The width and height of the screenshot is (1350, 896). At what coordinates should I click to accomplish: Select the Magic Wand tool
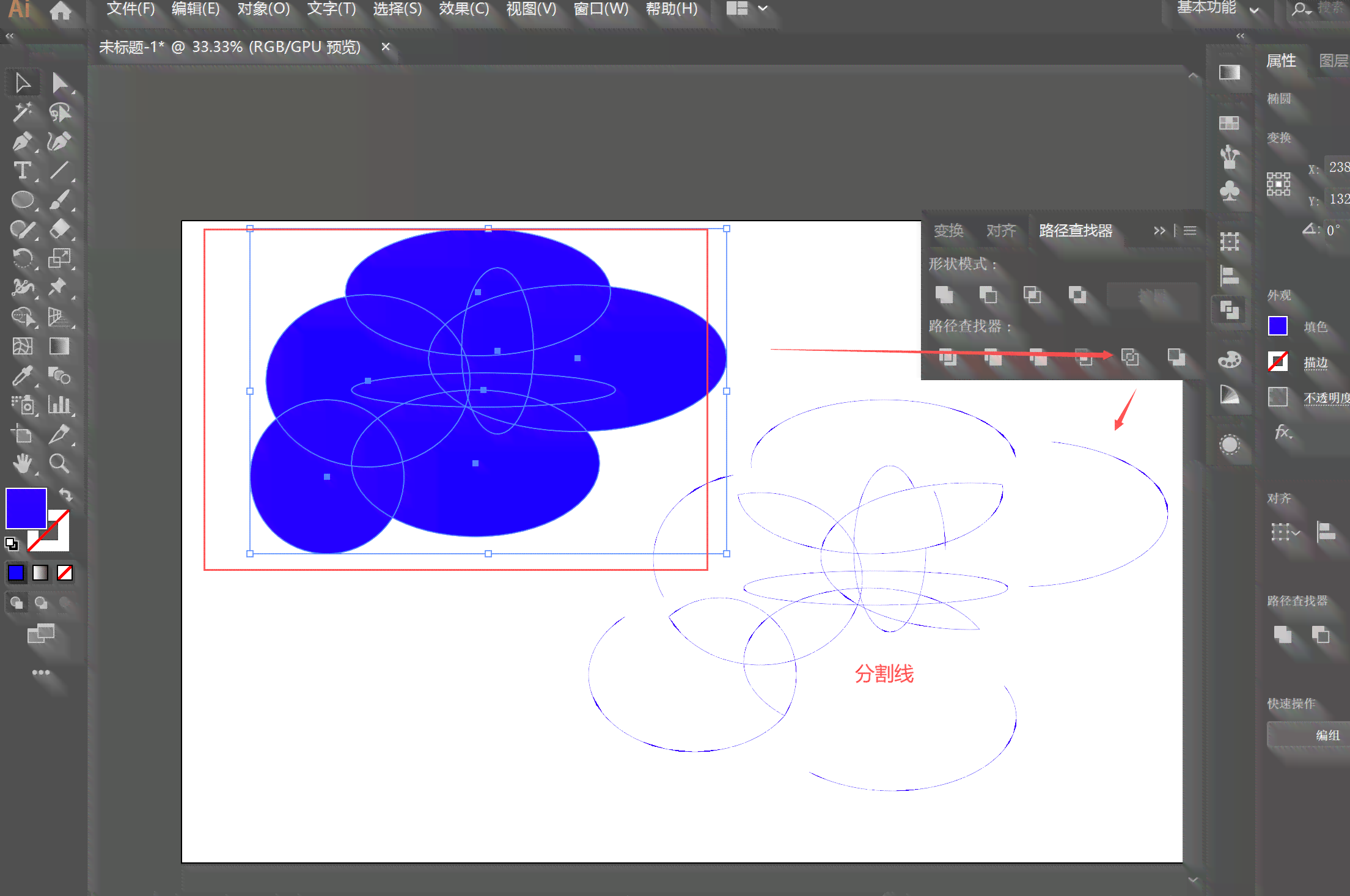pyautogui.click(x=23, y=112)
